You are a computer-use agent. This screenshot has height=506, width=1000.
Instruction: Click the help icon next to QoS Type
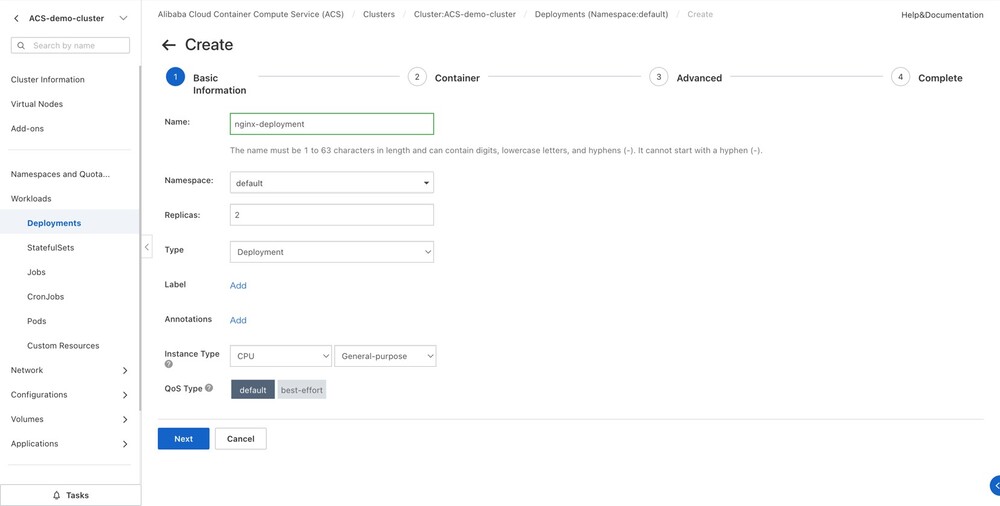(x=209, y=388)
